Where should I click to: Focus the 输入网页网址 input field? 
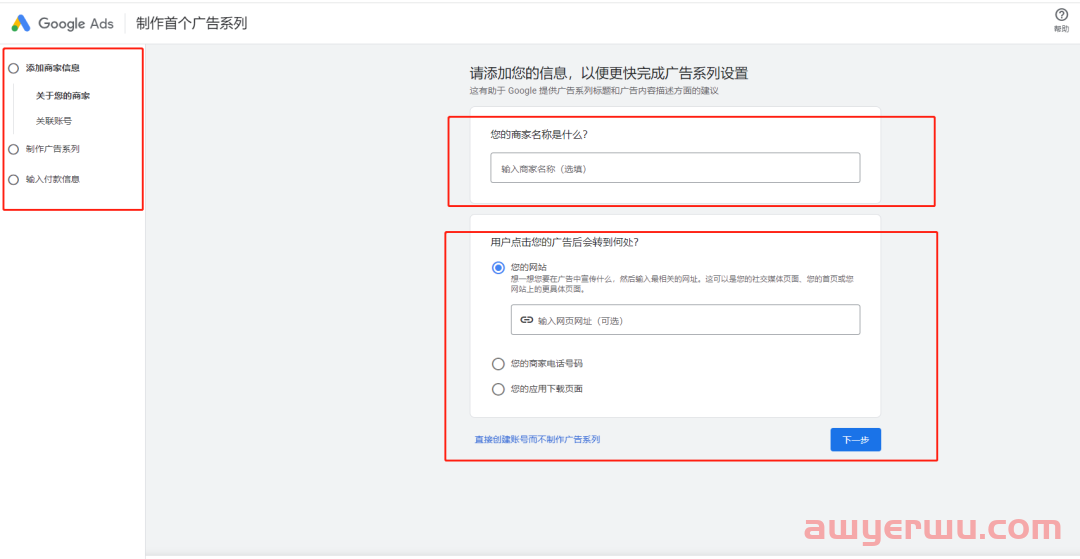tap(685, 320)
